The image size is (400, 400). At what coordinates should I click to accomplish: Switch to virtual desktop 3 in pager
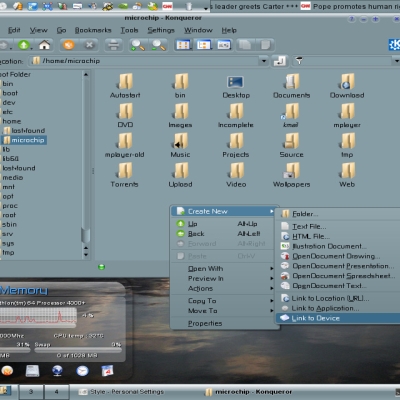point(31,392)
